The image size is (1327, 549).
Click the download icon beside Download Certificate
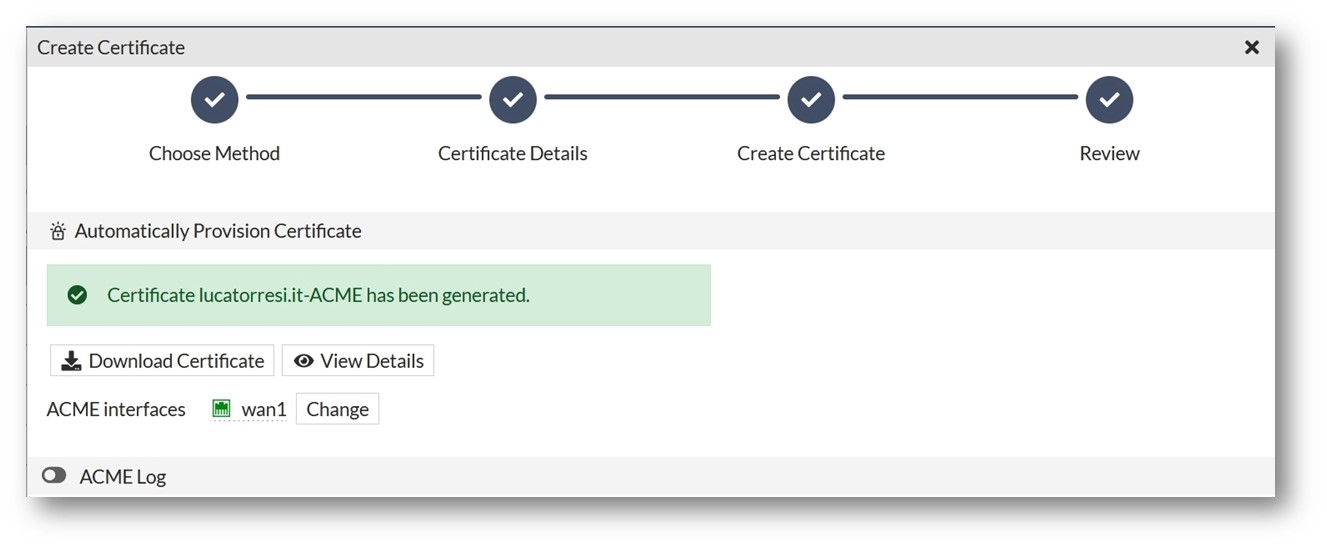(71, 361)
